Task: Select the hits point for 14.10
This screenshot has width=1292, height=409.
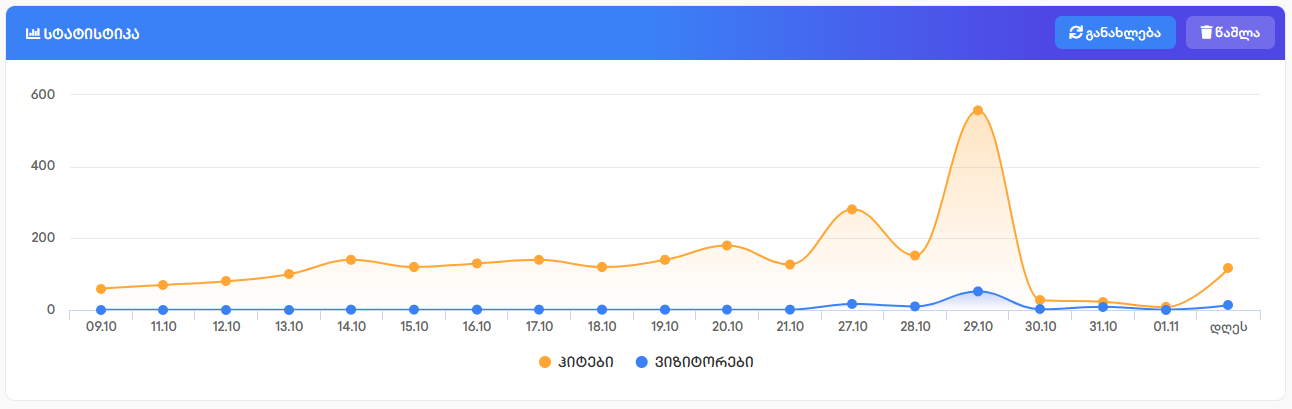Action: (x=351, y=260)
